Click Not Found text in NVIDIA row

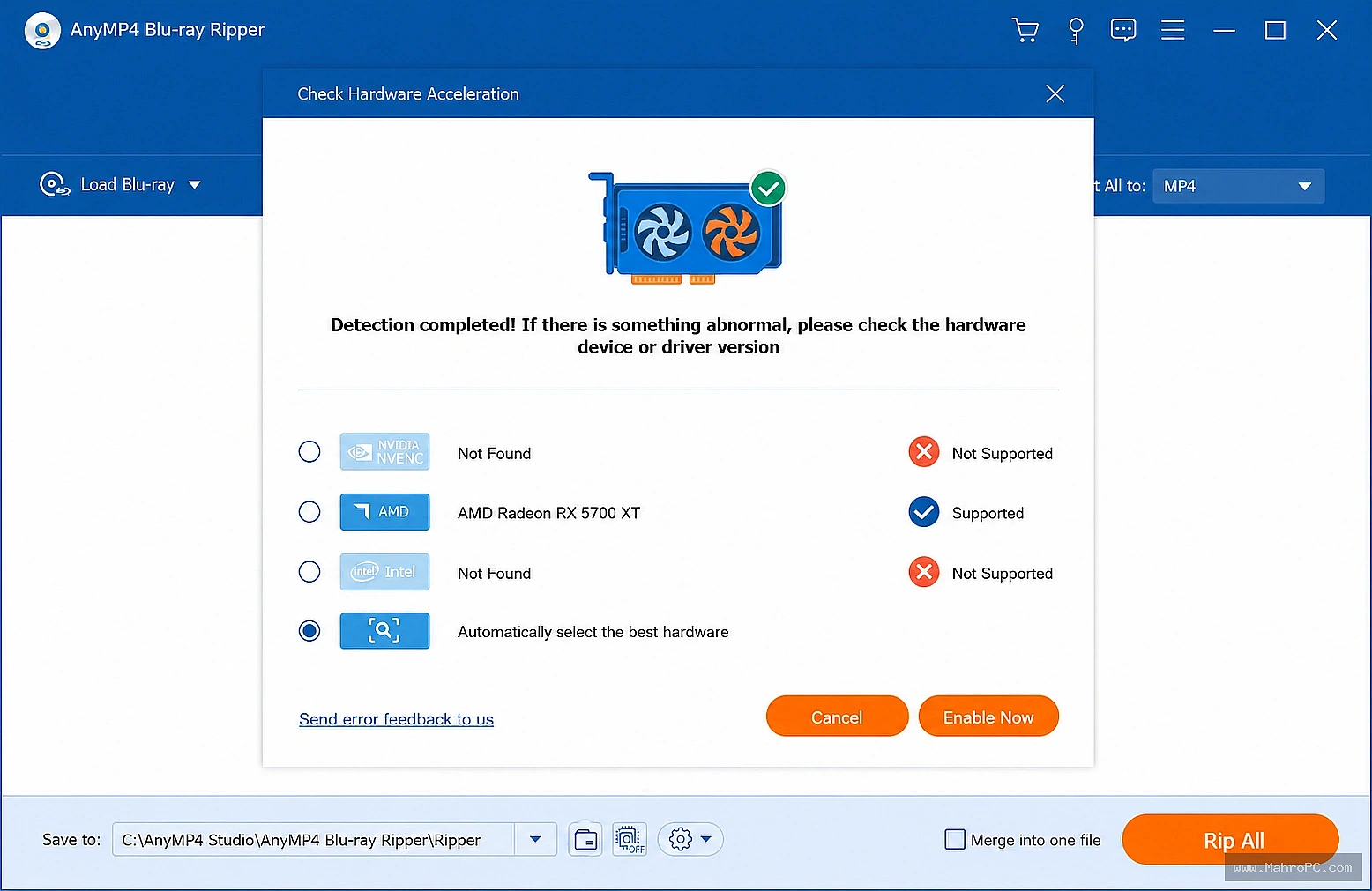(494, 453)
